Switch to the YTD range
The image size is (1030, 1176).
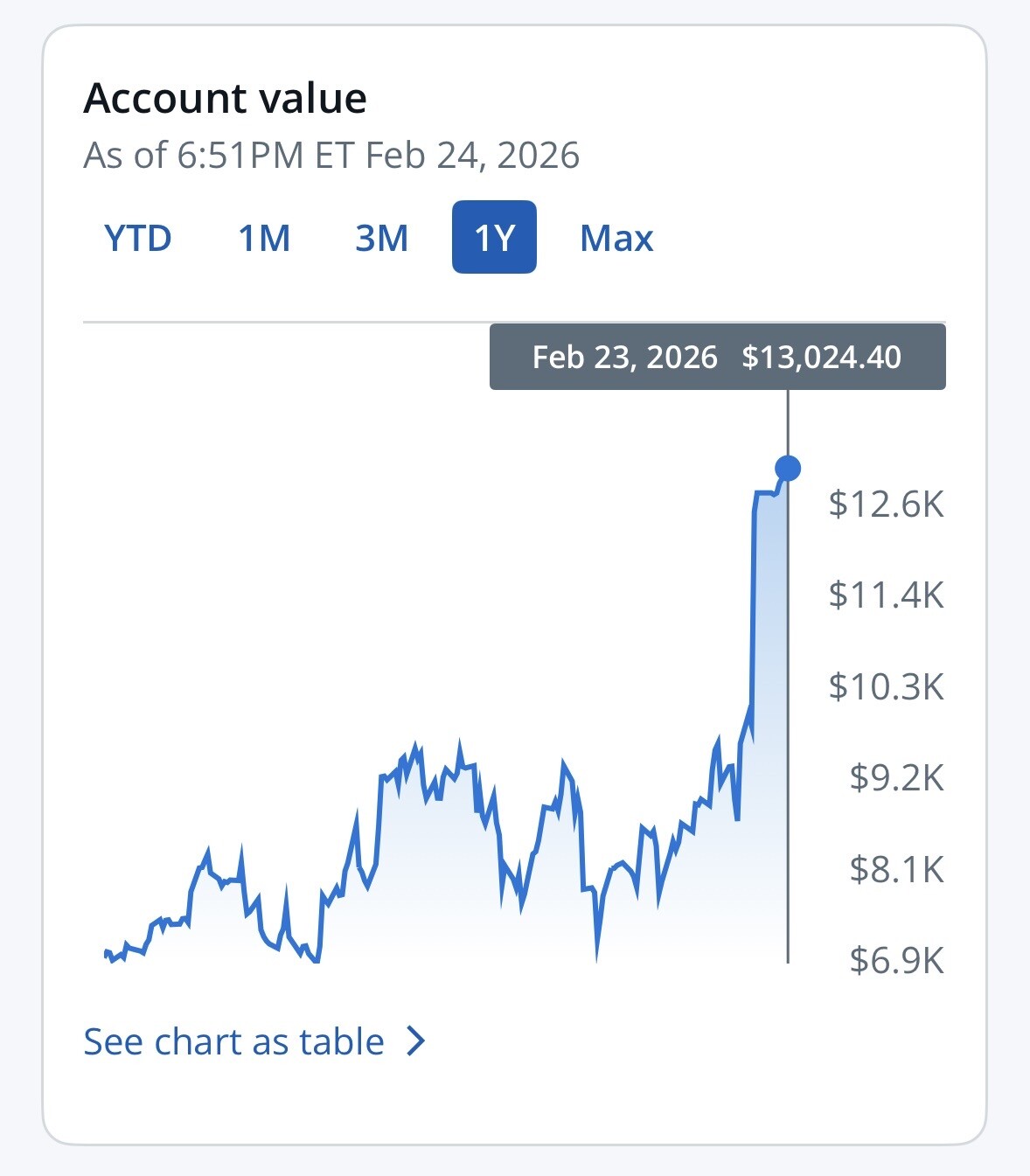[137, 238]
